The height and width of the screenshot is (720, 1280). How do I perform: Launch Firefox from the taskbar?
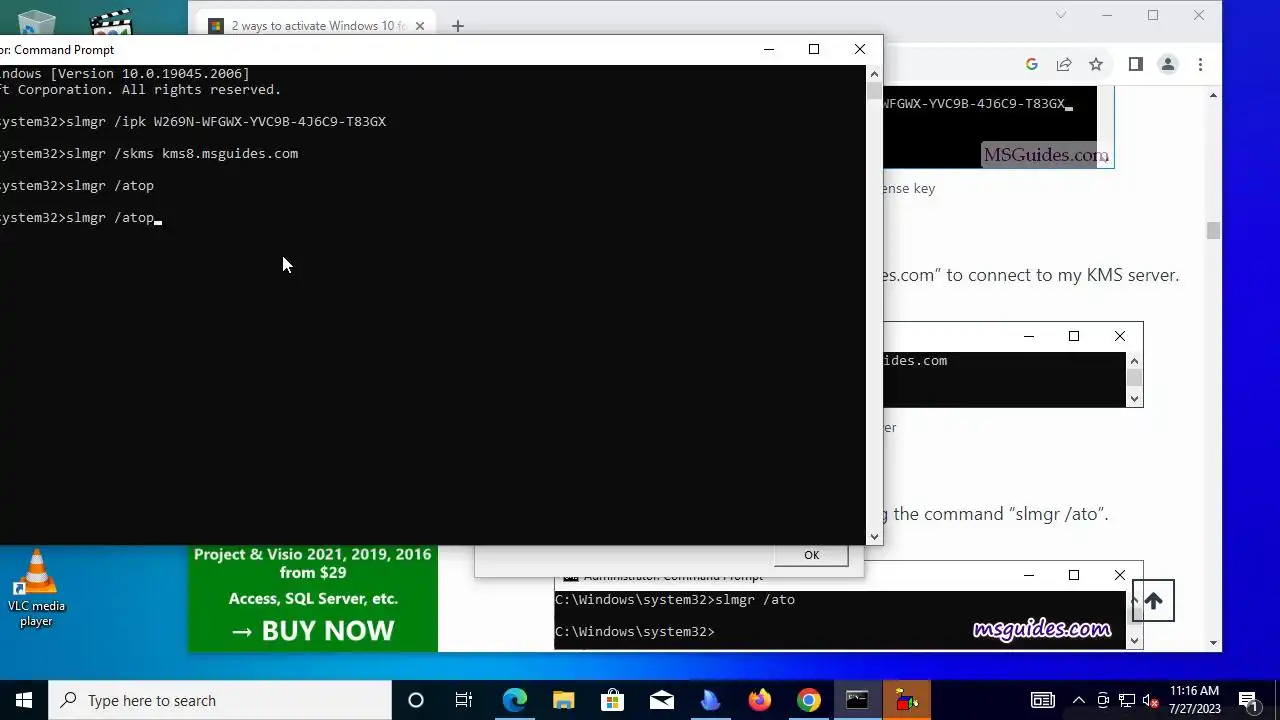[x=759, y=700]
